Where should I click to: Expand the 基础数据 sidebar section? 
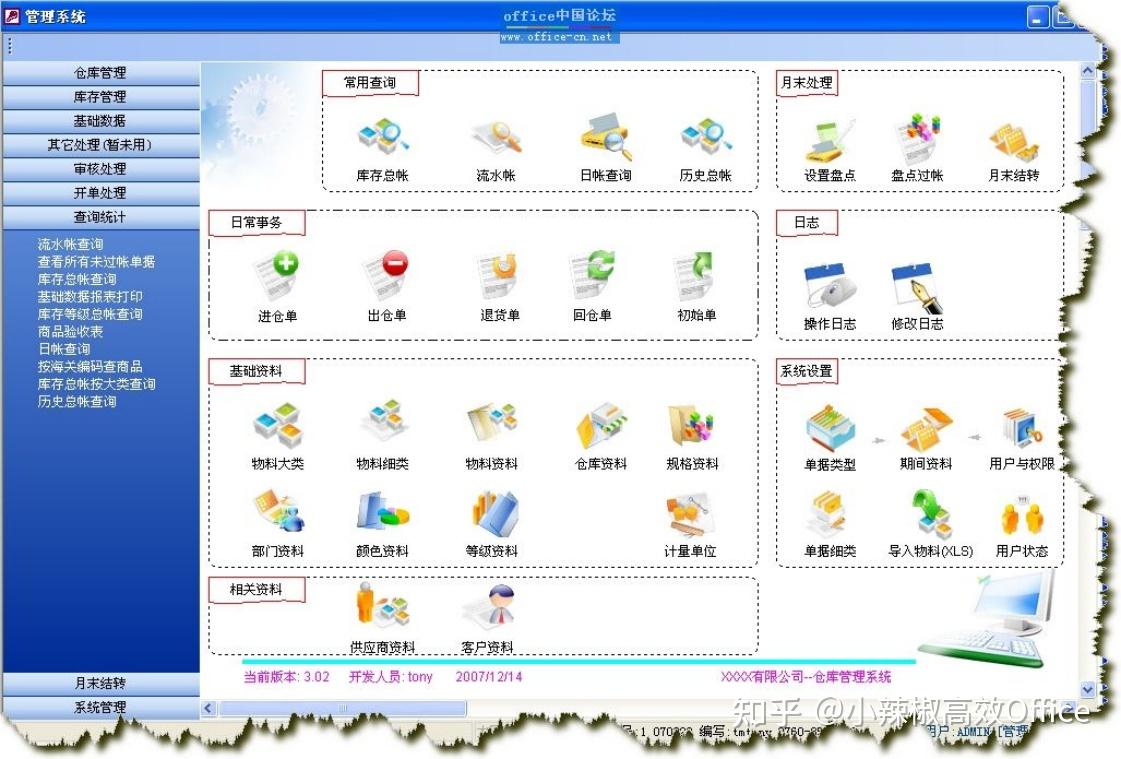pos(99,120)
